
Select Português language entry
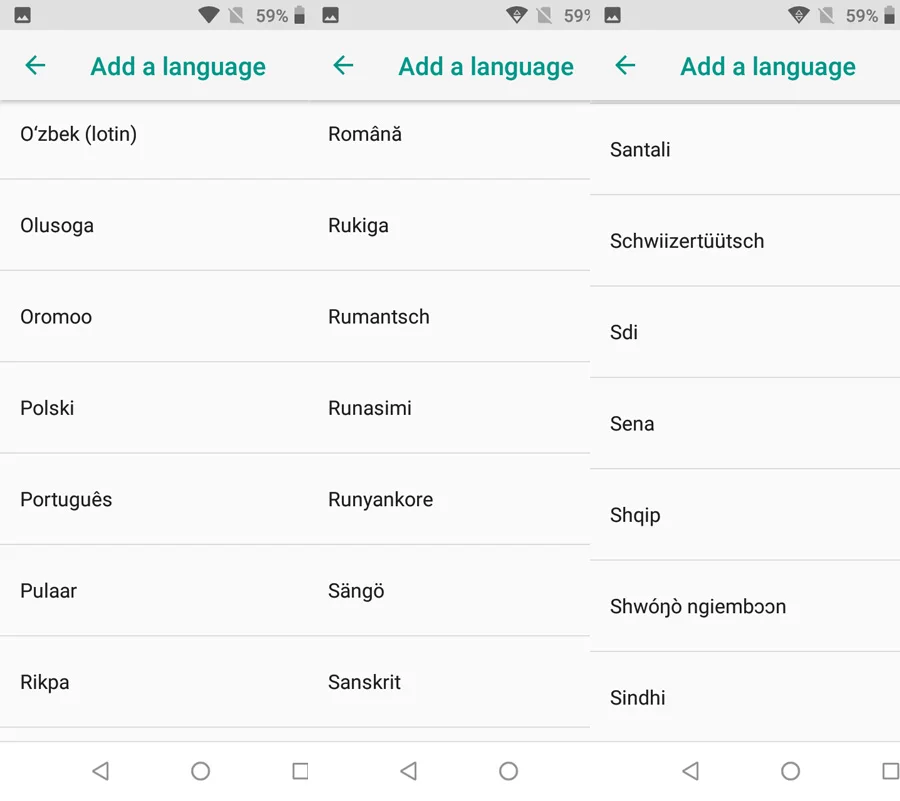point(154,499)
